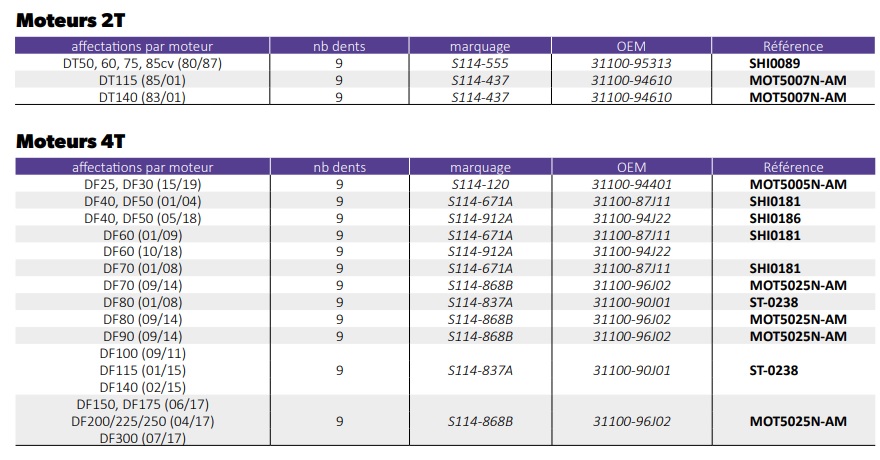Click the Moteurs 2T section heading
The height and width of the screenshot is (460, 880).
pos(70,20)
